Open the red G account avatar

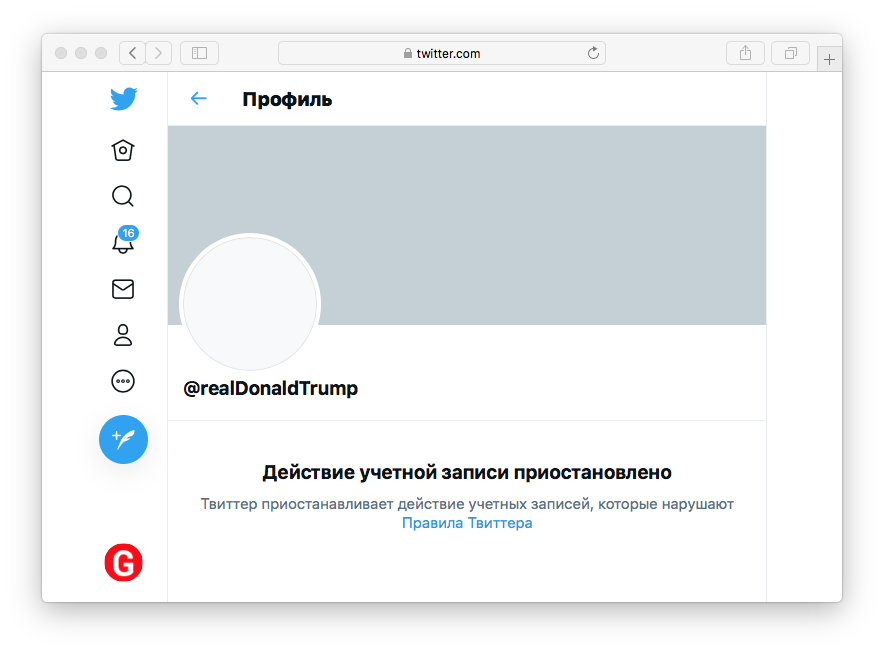coord(123,563)
